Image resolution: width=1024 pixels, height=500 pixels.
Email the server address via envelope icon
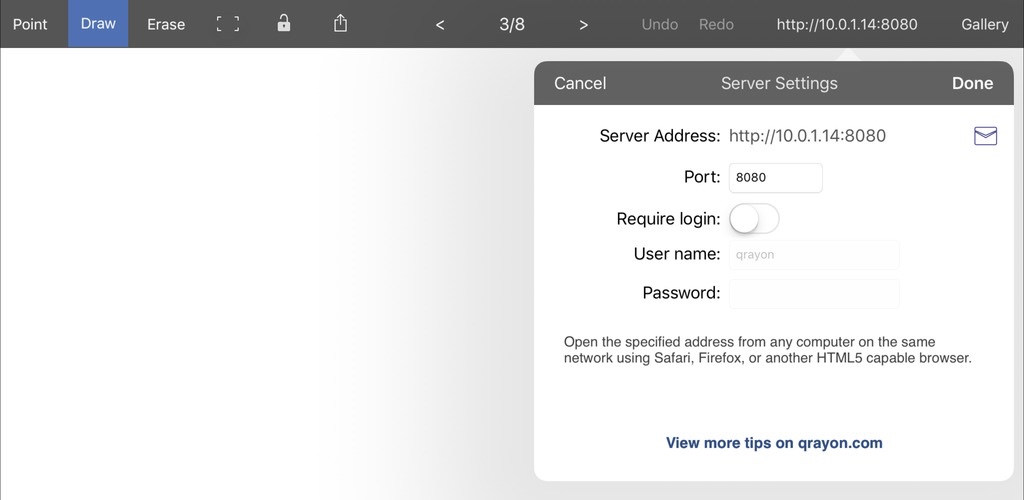click(x=985, y=136)
